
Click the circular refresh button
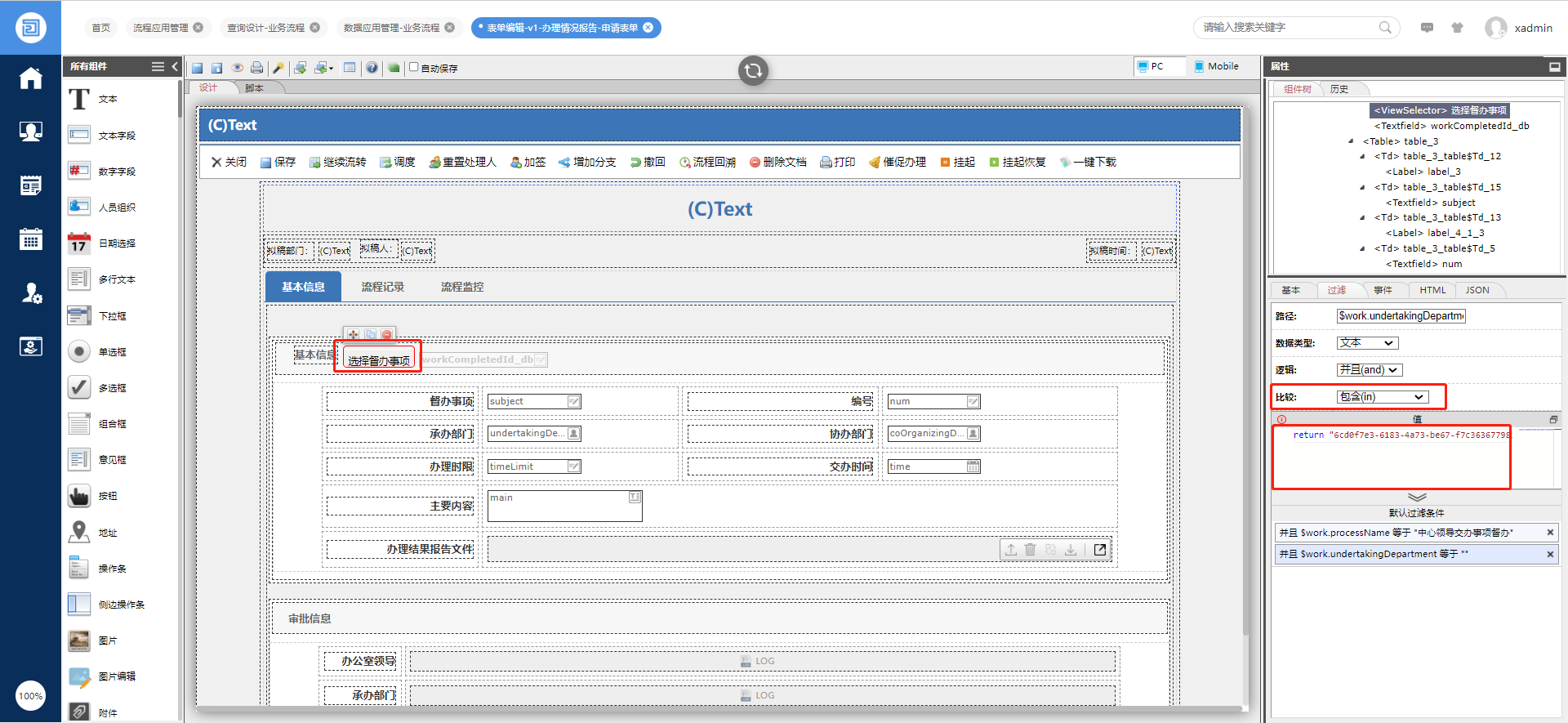click(x=753, y=71)
